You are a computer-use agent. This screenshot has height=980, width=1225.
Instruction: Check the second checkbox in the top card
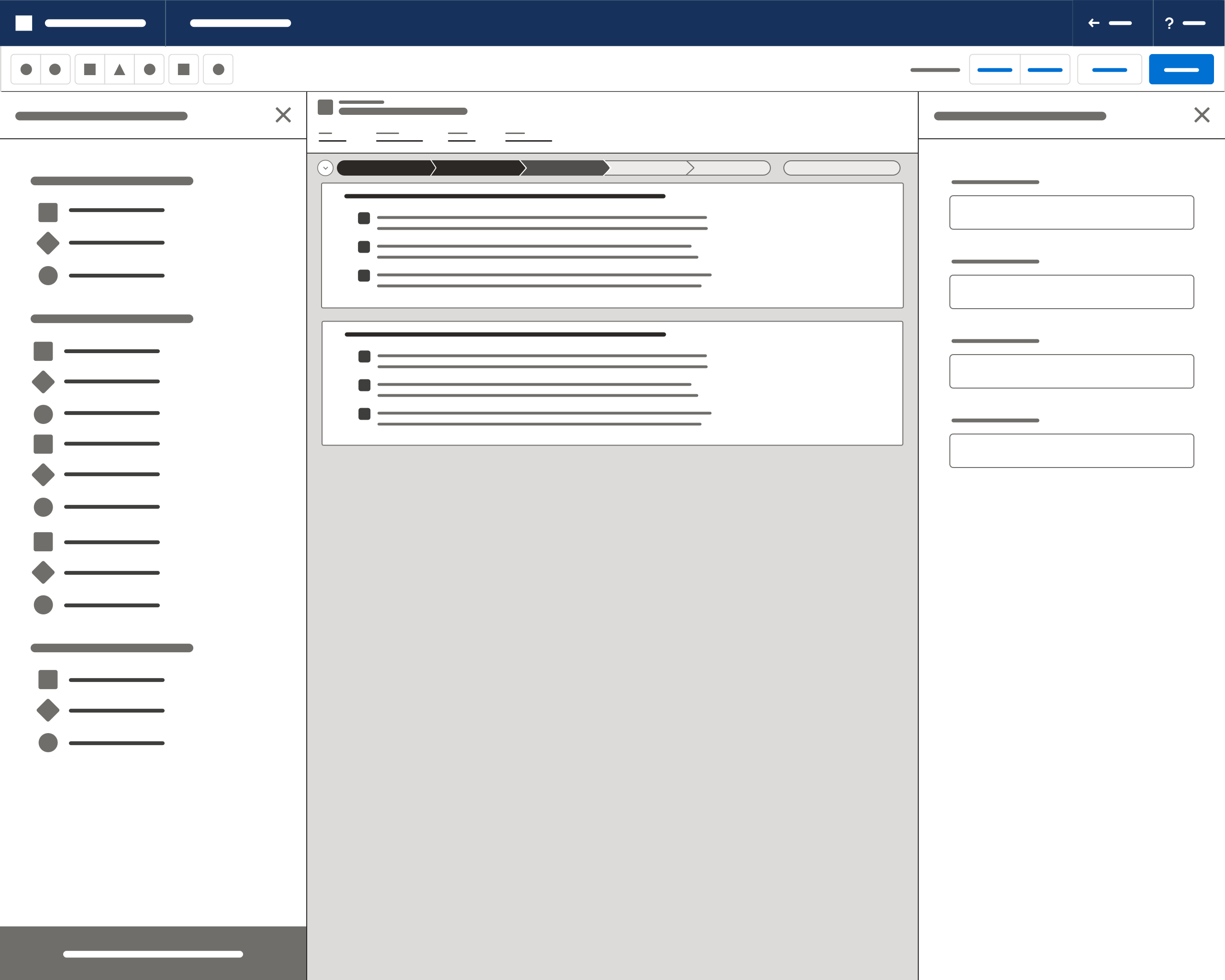tap(364, 246)
